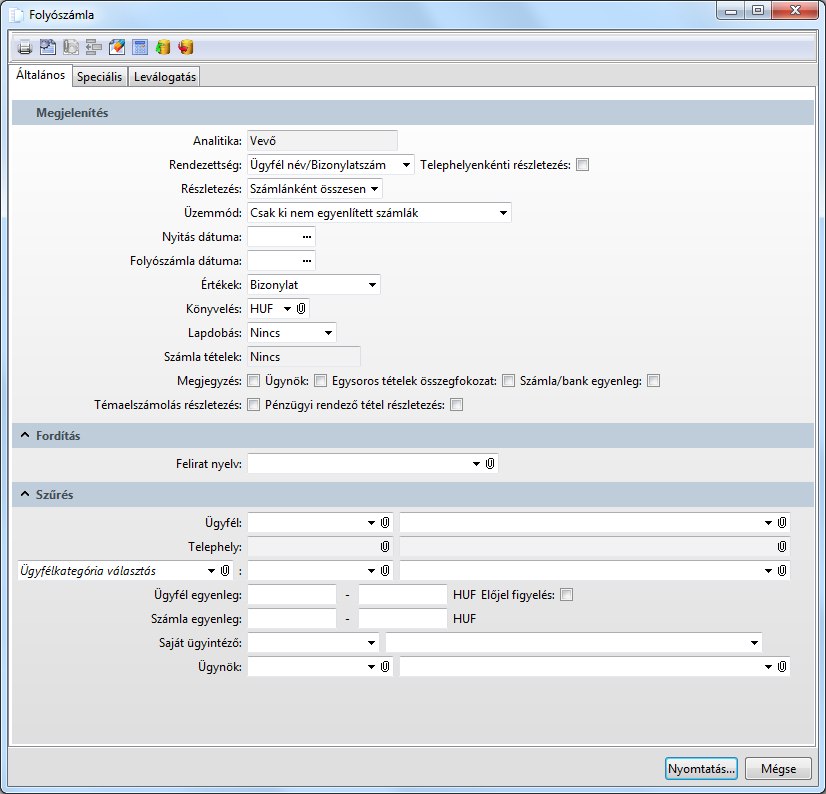Click paperclip on Telephely code field
Viewport: 826px width, 794px height.
point(385,547)
